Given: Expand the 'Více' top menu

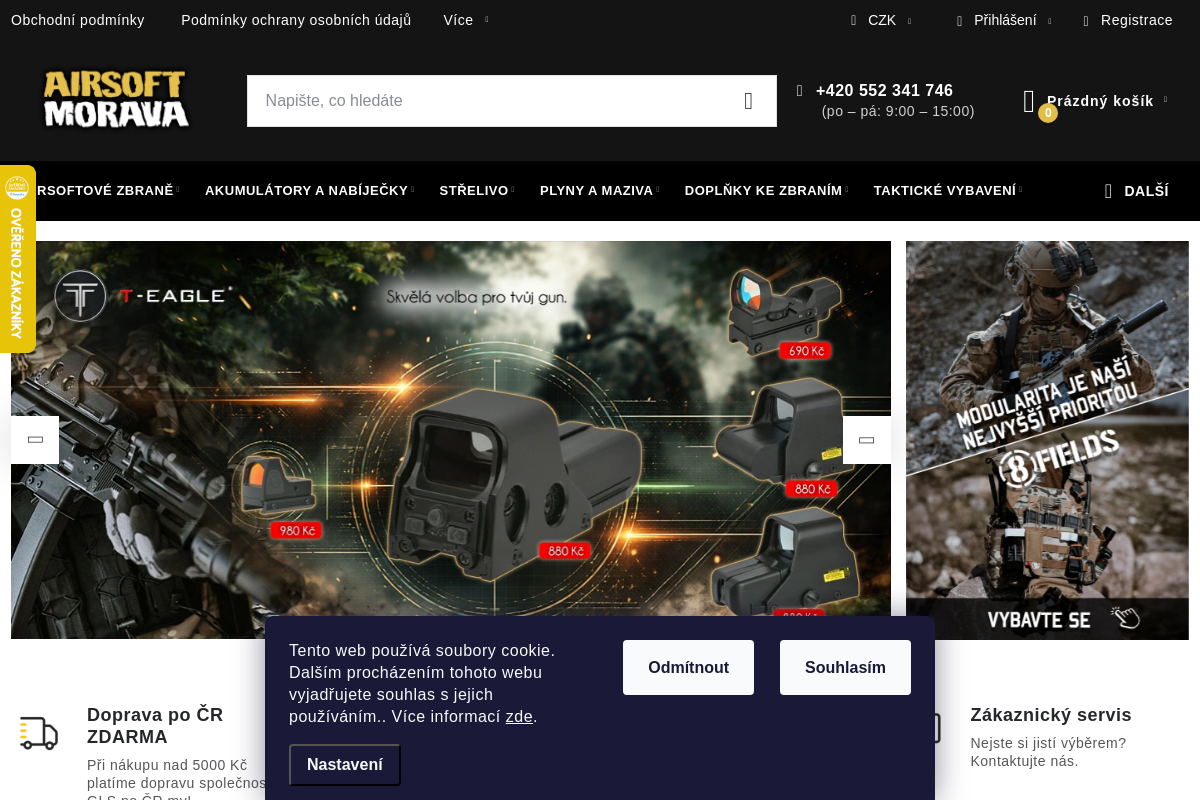Looking at the screenshot, I should (466, 20).
